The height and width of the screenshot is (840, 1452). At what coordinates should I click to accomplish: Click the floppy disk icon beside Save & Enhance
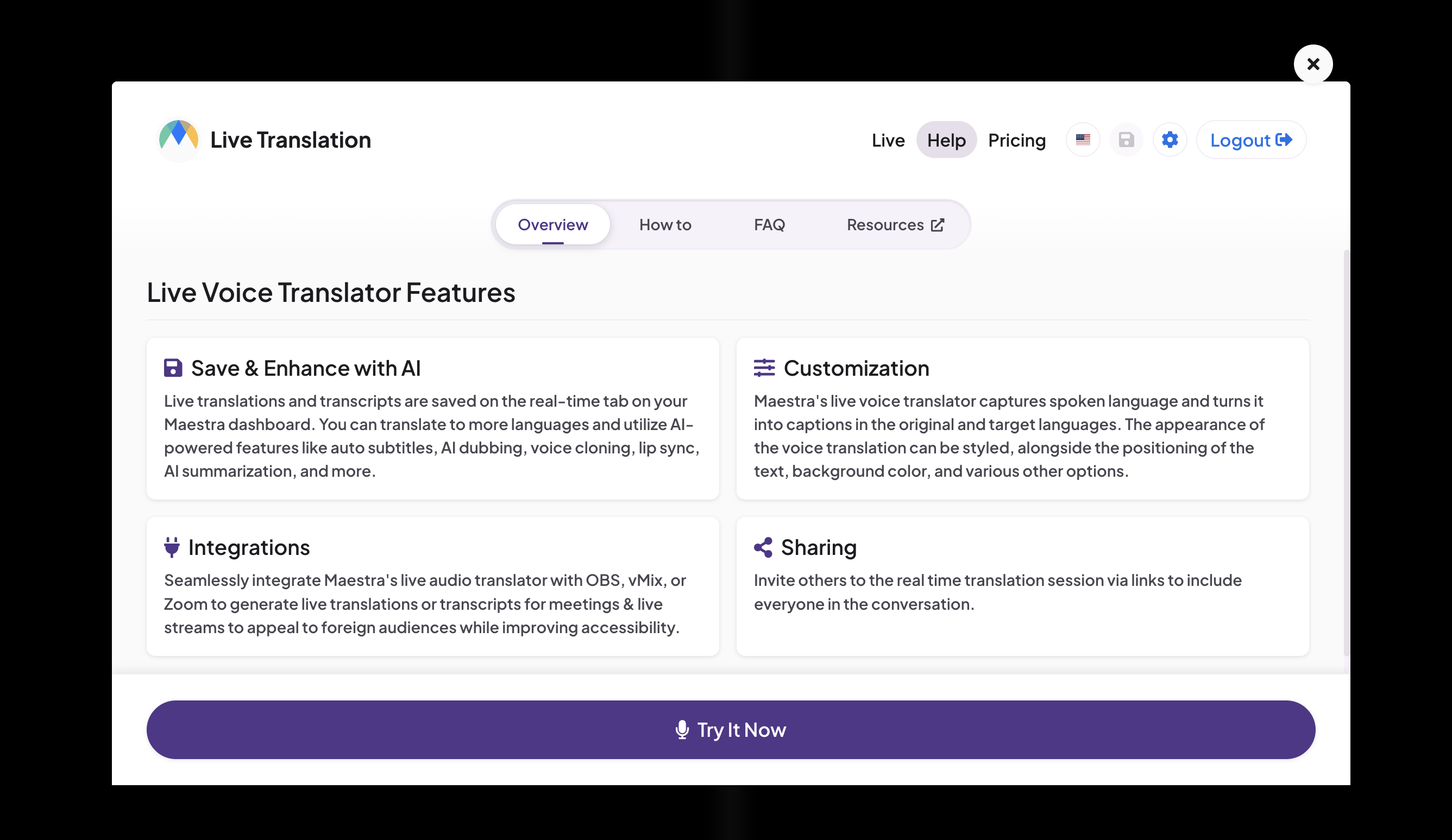tap(173, 368)
